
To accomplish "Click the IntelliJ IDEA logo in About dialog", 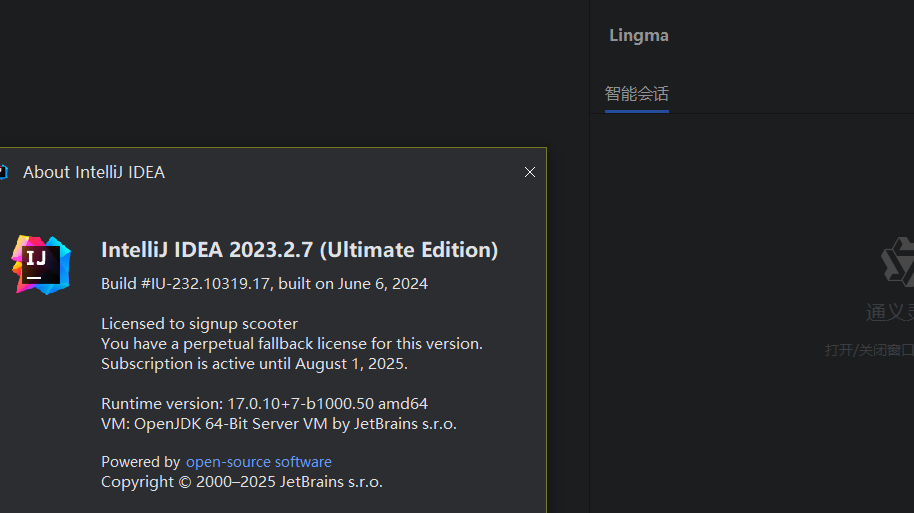I will [x=41, y=265].
